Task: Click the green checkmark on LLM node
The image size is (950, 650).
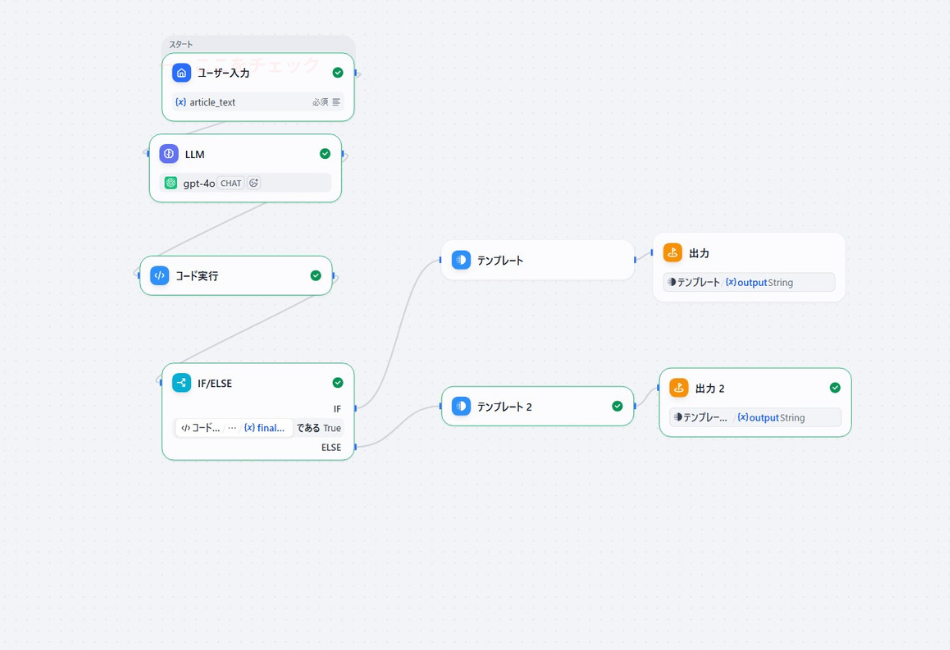Action: (x=325, y=154)
